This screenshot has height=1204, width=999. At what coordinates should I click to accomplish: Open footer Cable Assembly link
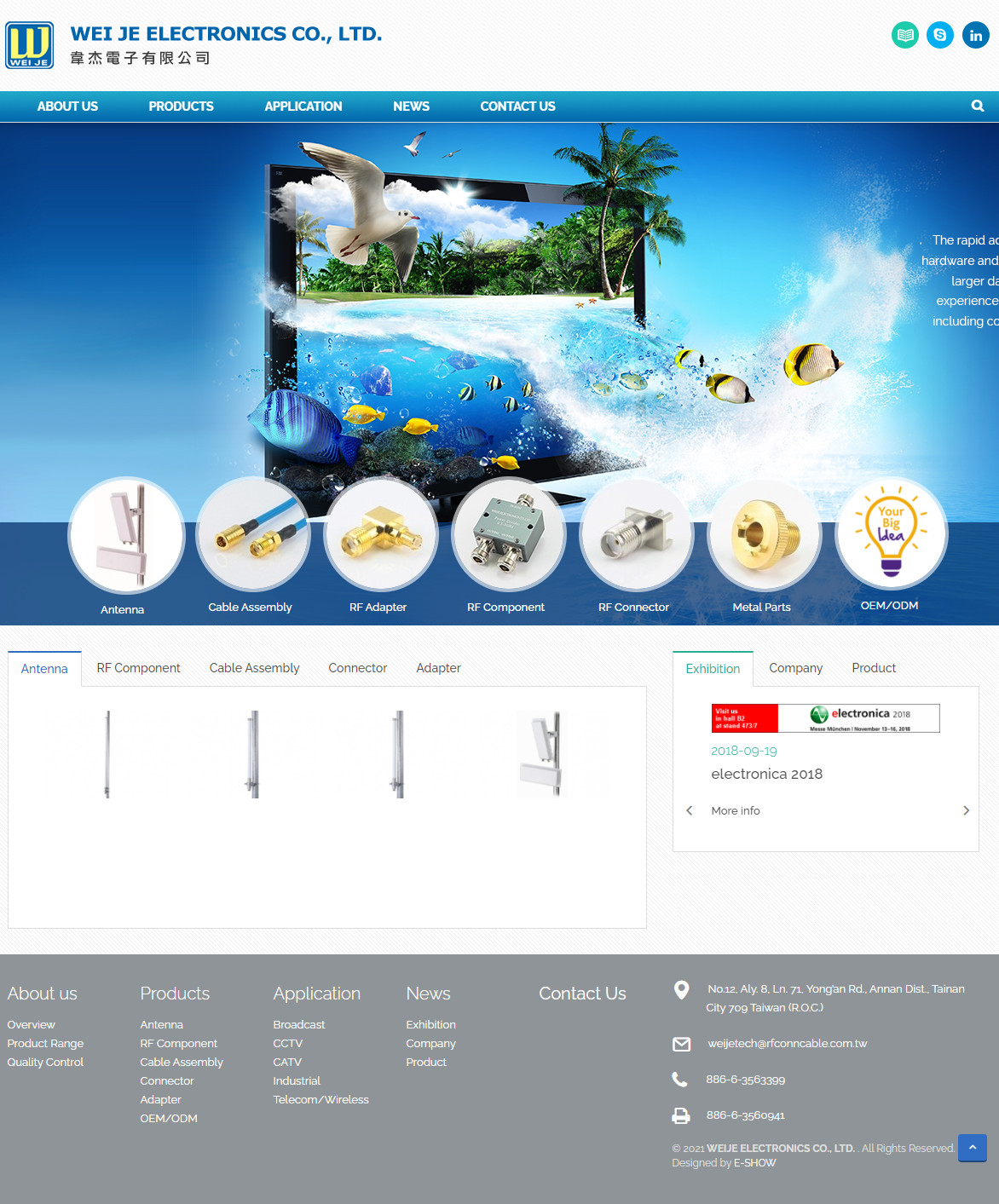pos(182,1063)
